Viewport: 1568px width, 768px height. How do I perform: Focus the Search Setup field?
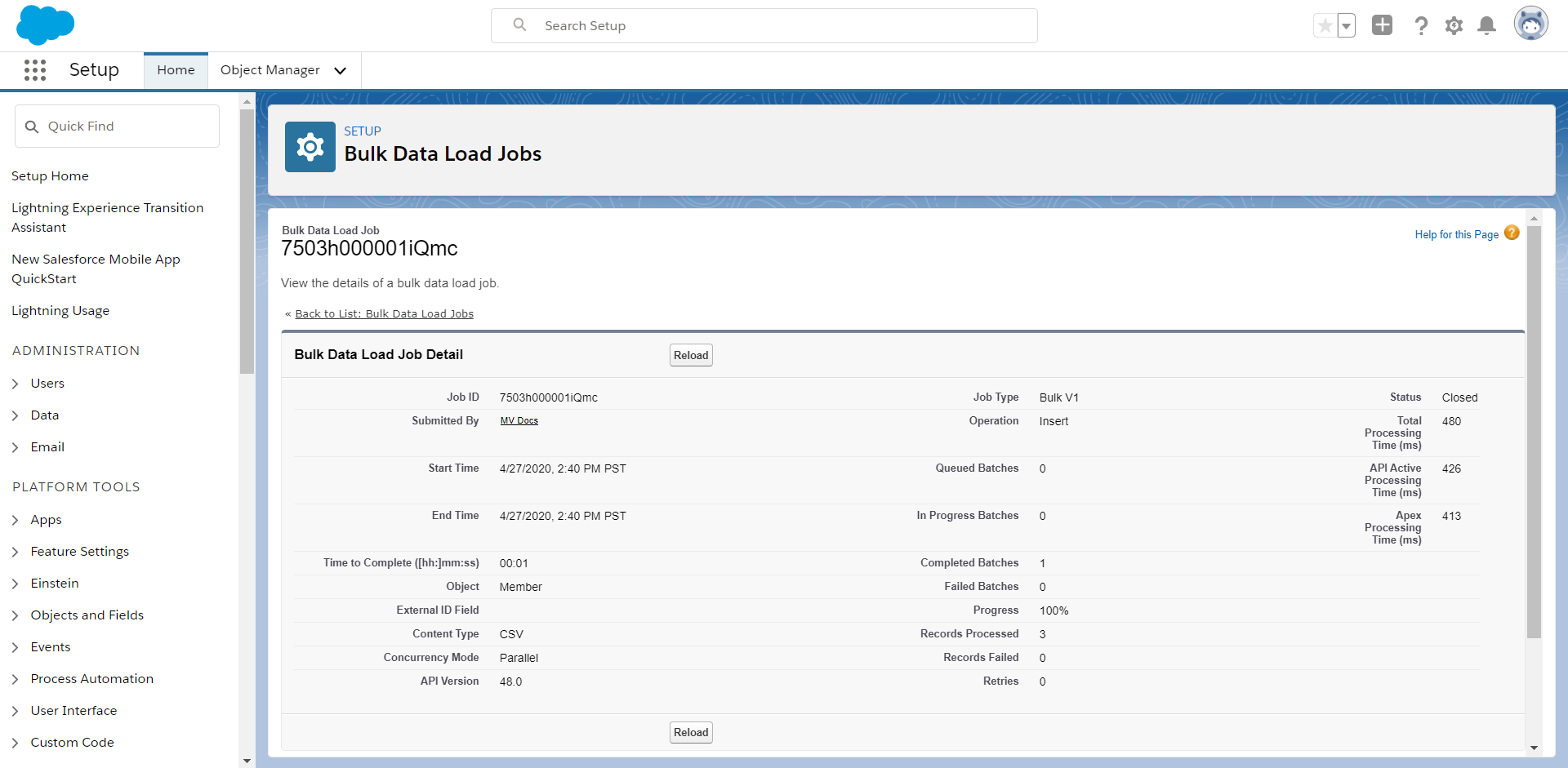click(x=764, y=26)
